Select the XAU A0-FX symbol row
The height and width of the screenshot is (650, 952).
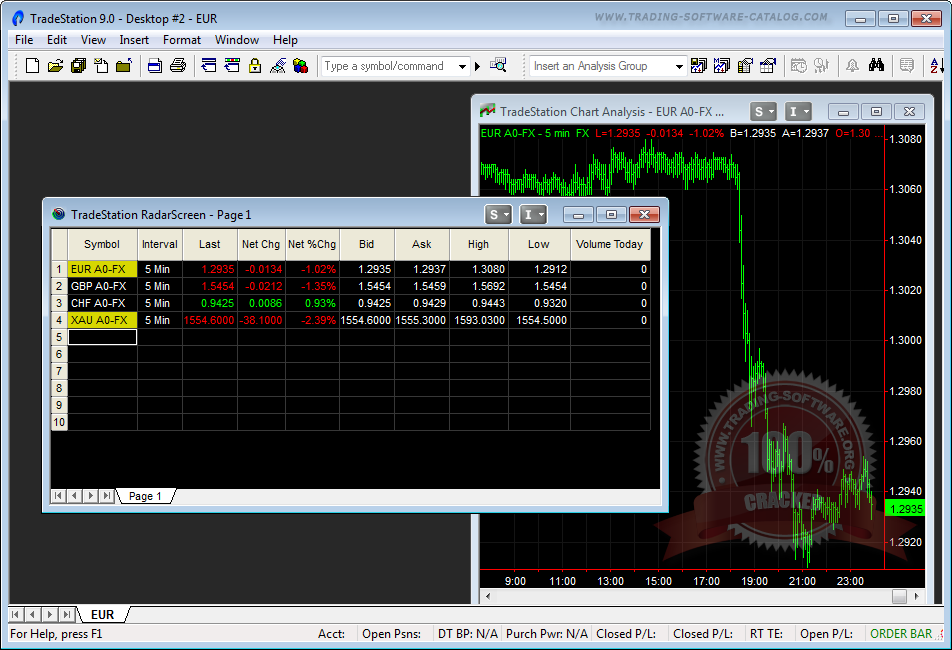tap(102, 320)
